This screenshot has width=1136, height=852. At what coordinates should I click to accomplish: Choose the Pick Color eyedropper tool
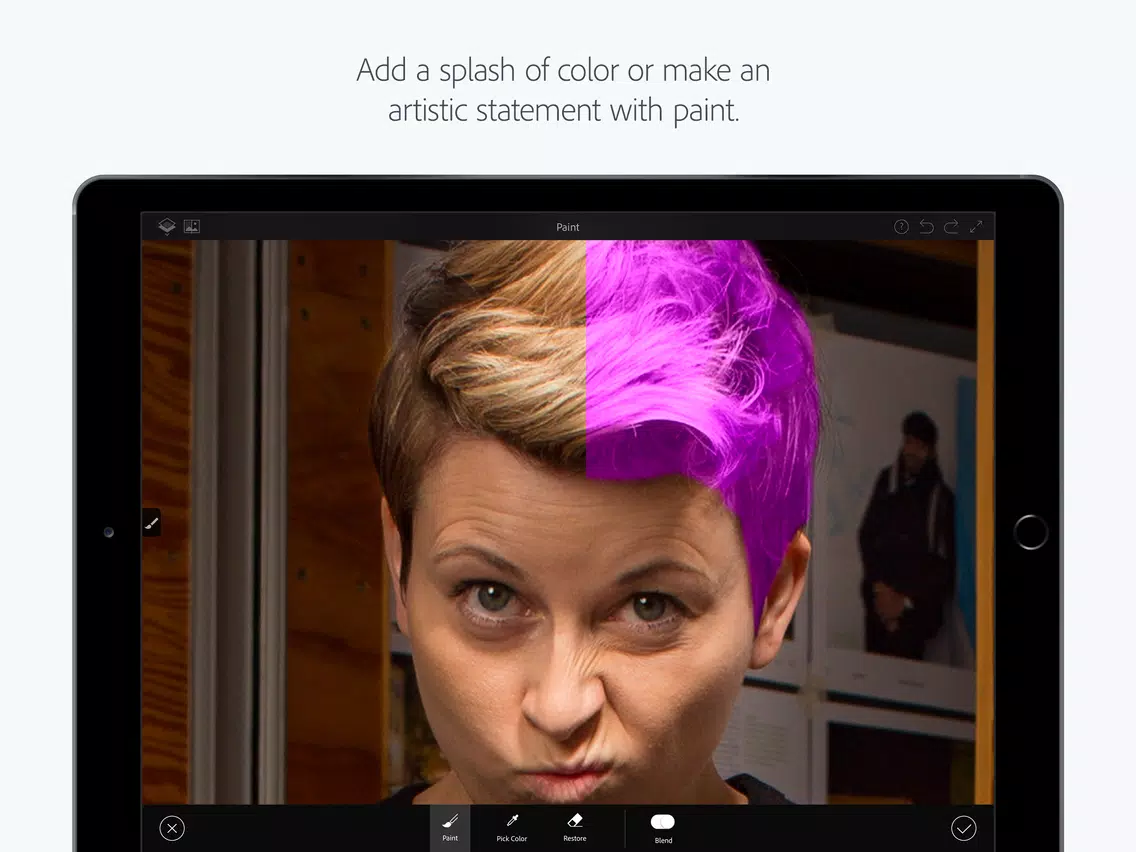pos(511,827)
